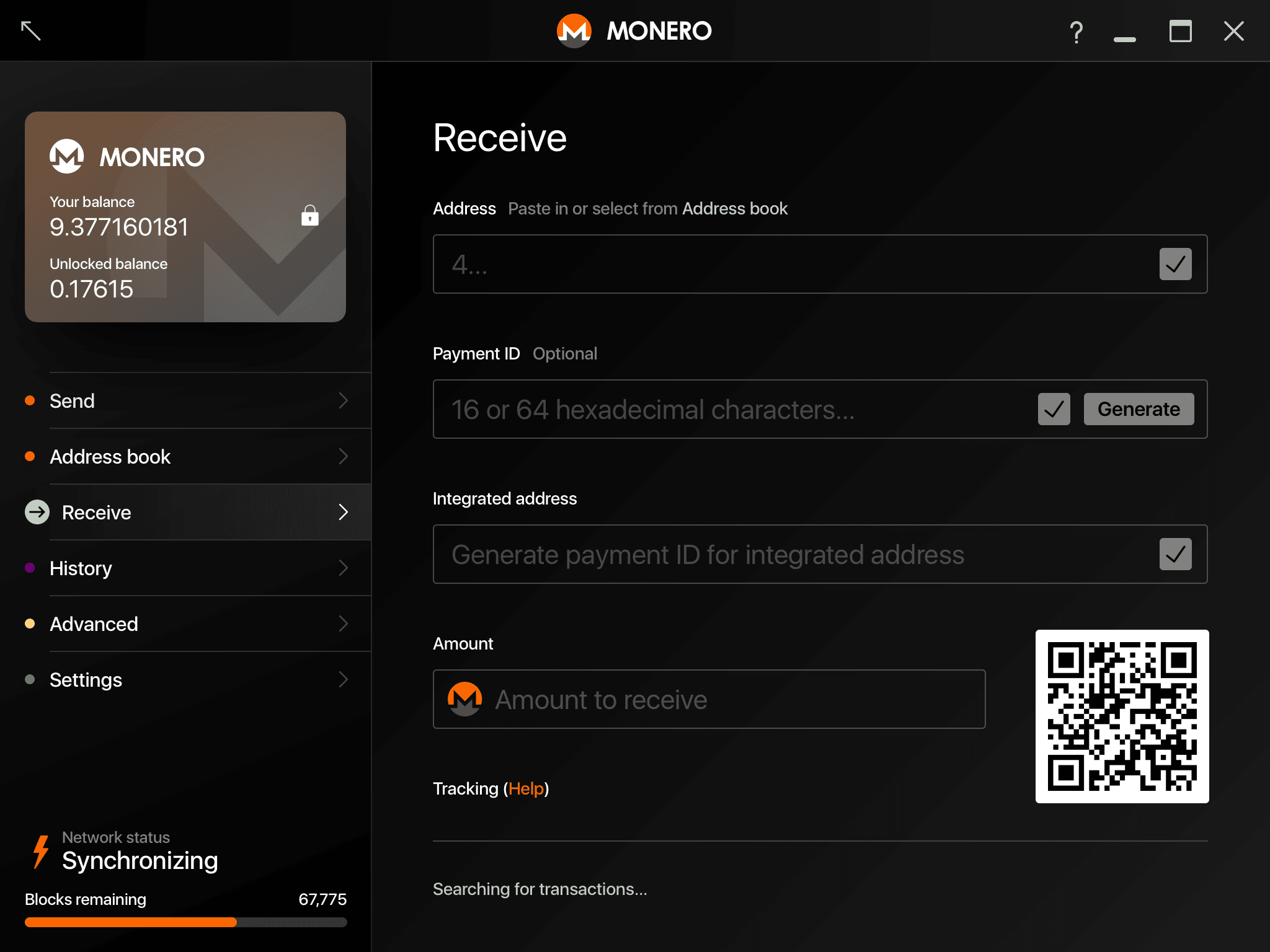Toggle the checkmark next to the Address field
The height and width of the screenshot is (952, 1270).
(1175, 264)
